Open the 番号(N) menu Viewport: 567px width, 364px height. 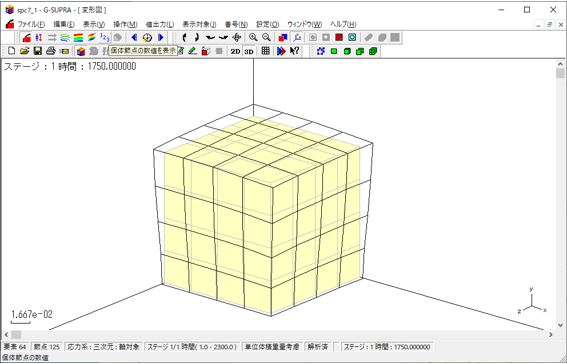236,24
